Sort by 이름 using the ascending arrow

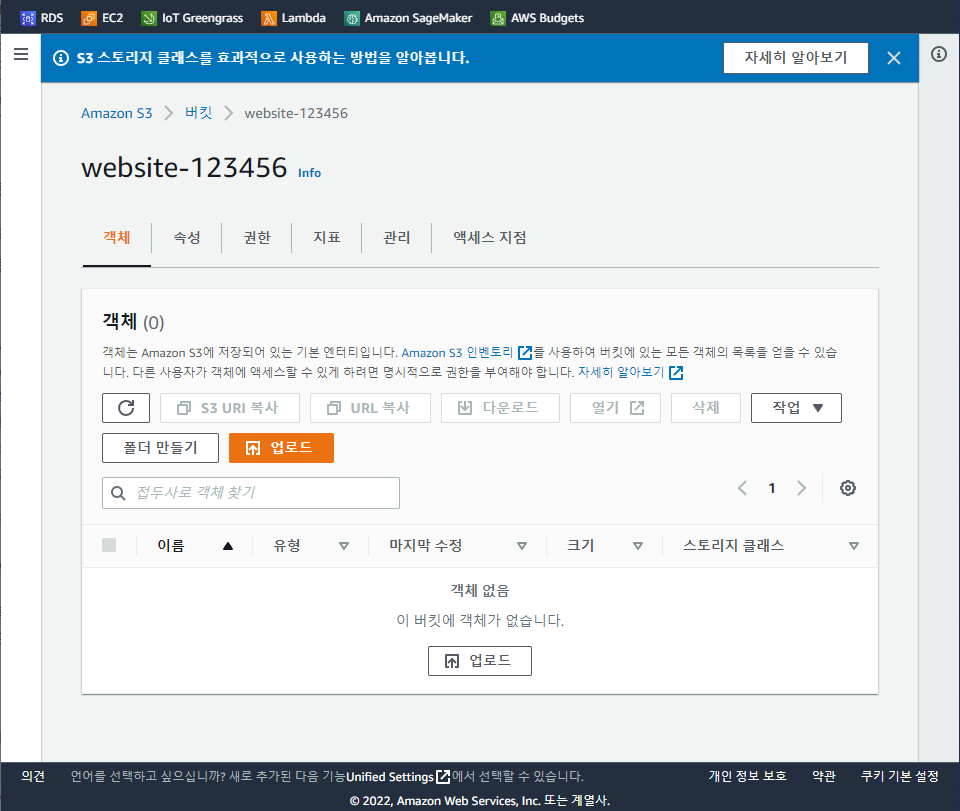[228, 546]
